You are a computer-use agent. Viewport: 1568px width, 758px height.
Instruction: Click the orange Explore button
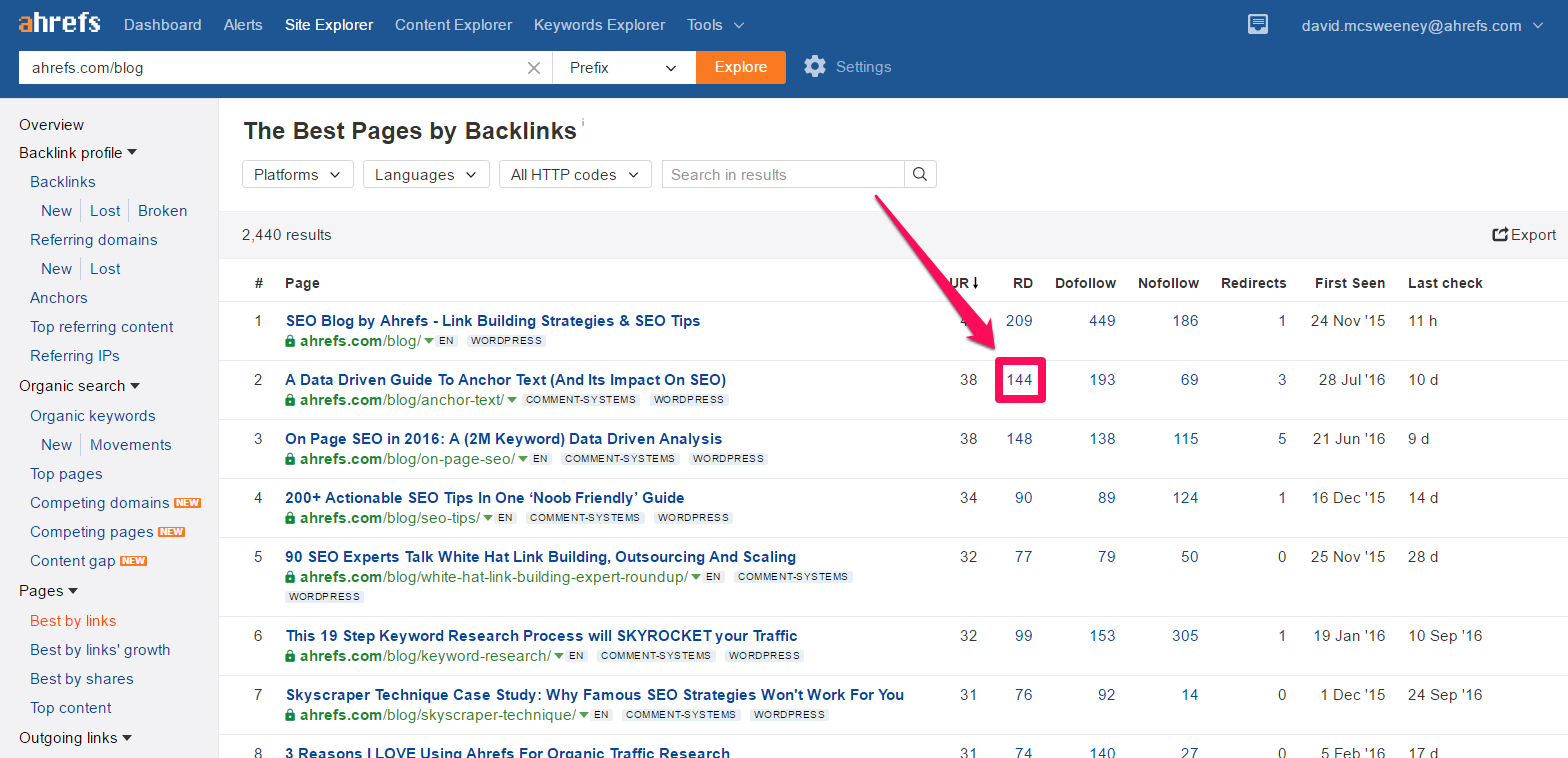point(741,67)
